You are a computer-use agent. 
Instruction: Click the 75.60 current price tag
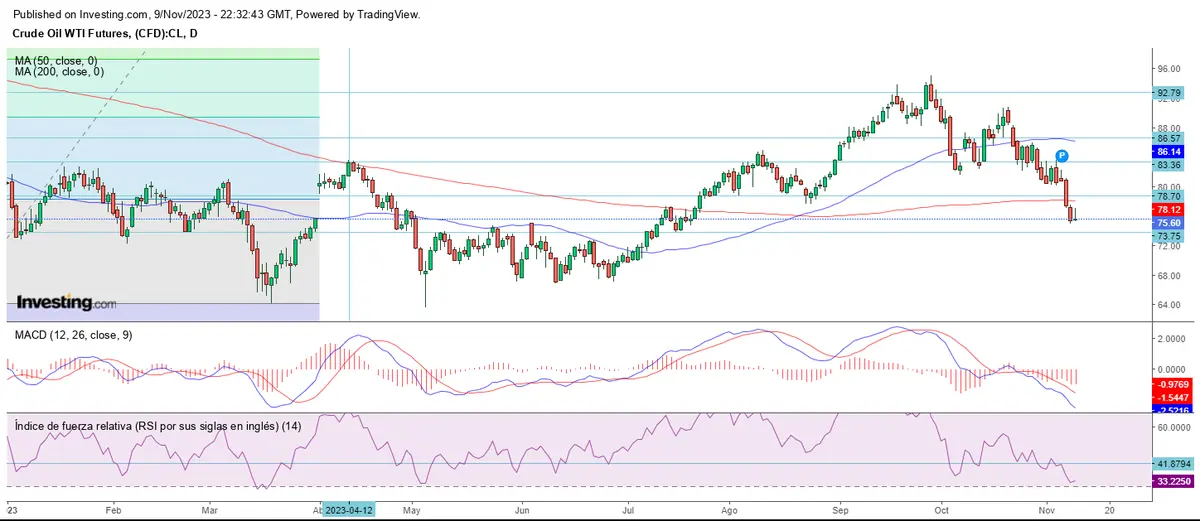(1169, 223)
